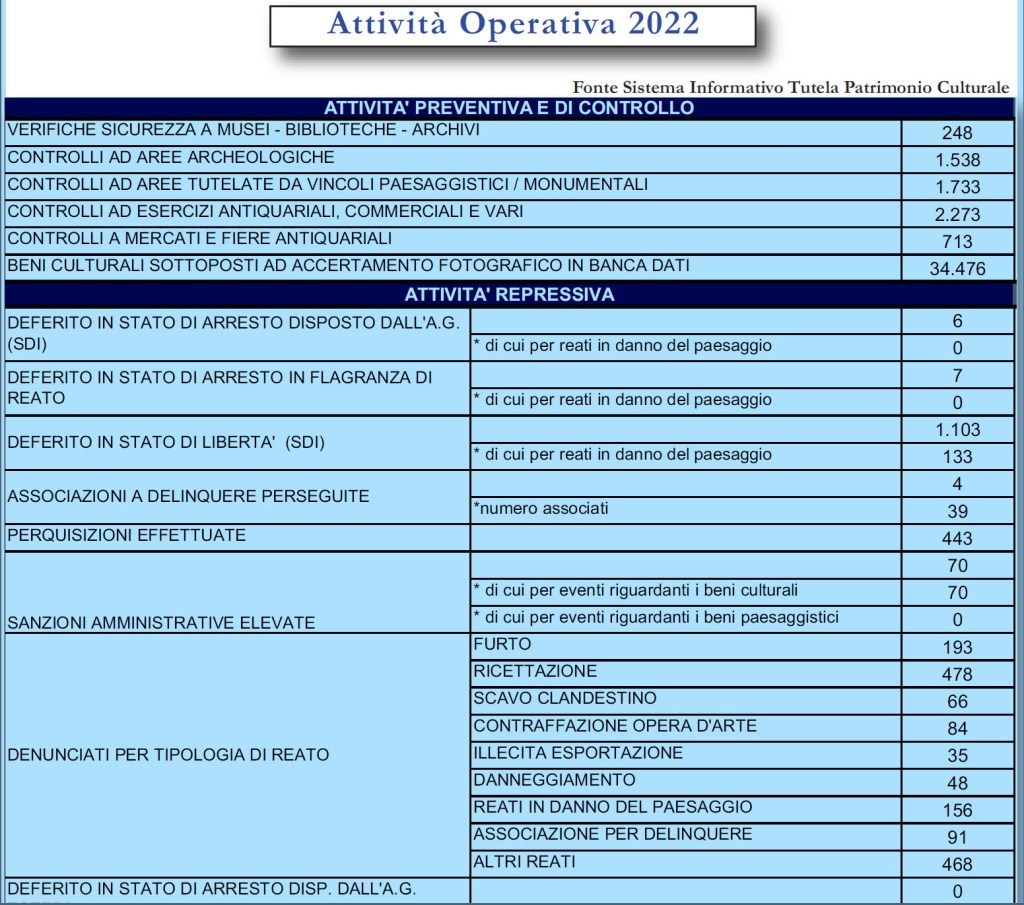The height and width of the screenshot is (905, 1024).
Task: Select the value 34.476 cell
Action: click(x=957, y=268)
